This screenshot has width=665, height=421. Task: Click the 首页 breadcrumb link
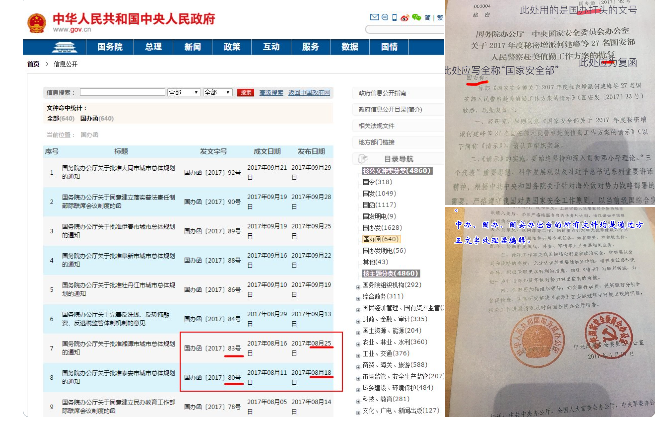33,63
